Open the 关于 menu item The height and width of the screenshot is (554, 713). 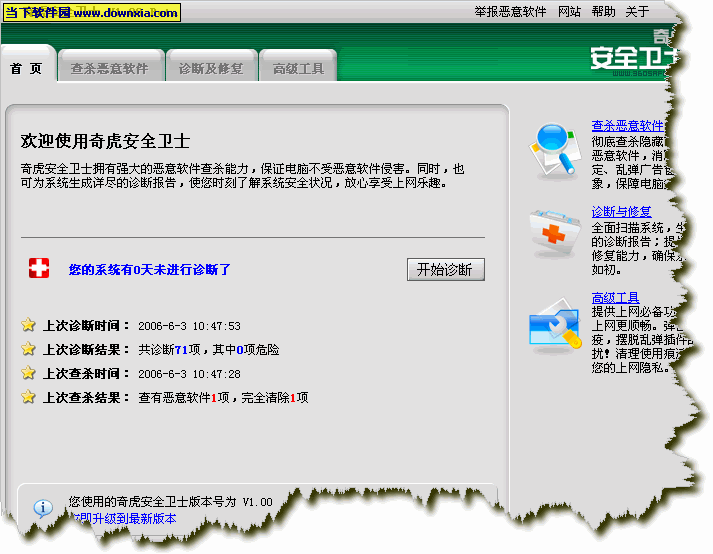pyautogui.click(x=637, y=12)
